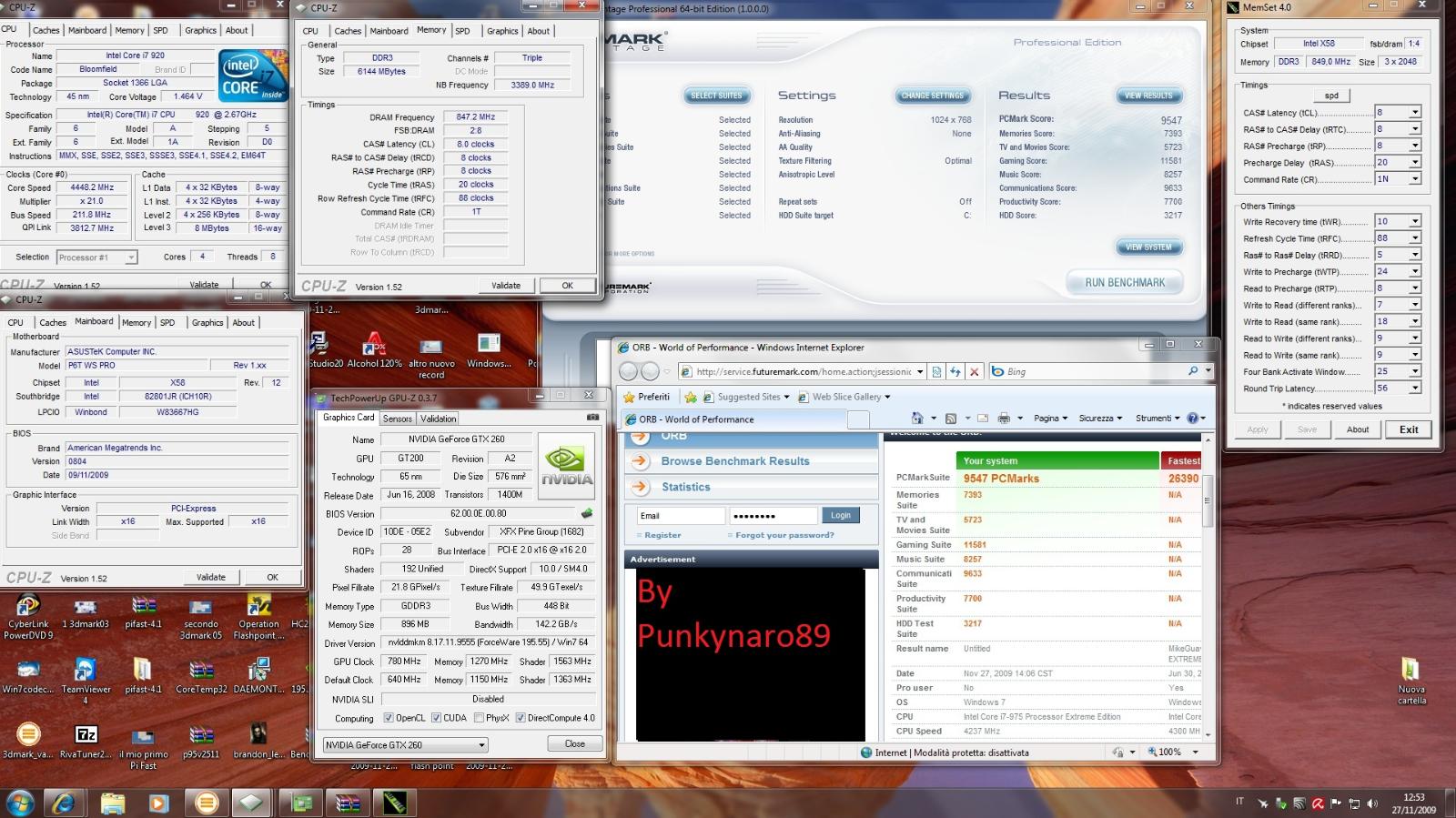The width and height of the screenshot is (1456, 818).
Task: Click Browse Benchmark Results link
Action: pyautogui.click(x=735, y=461)
